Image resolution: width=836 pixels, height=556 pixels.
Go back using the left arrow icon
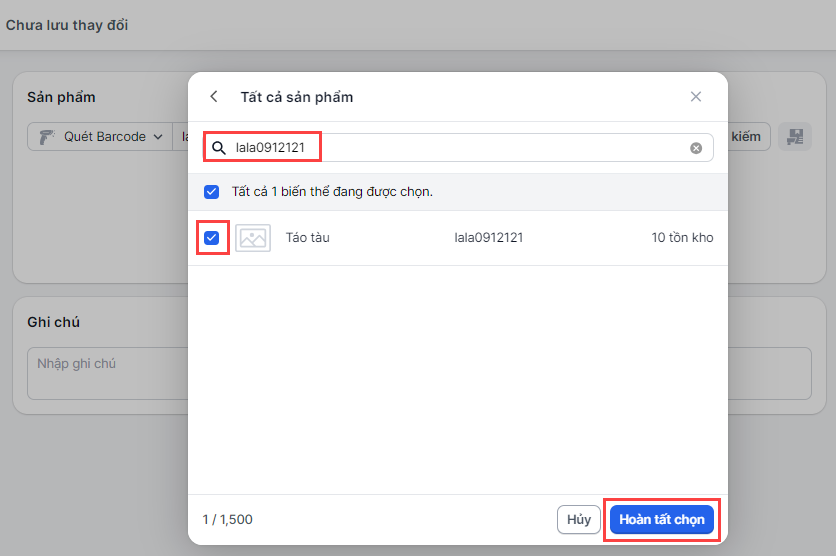[214, 96]
